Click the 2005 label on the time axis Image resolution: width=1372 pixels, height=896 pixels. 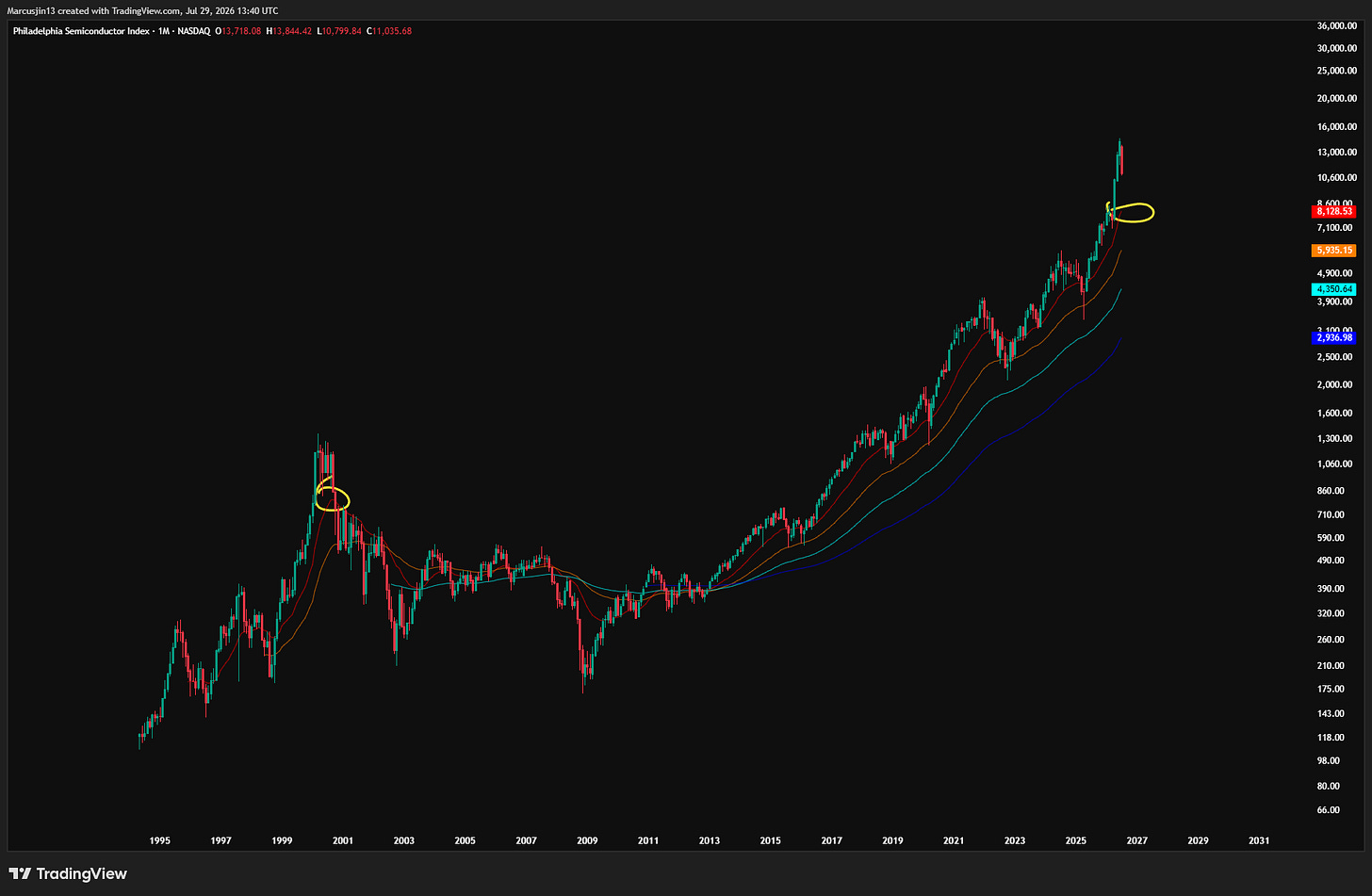[x=465, y=840]
